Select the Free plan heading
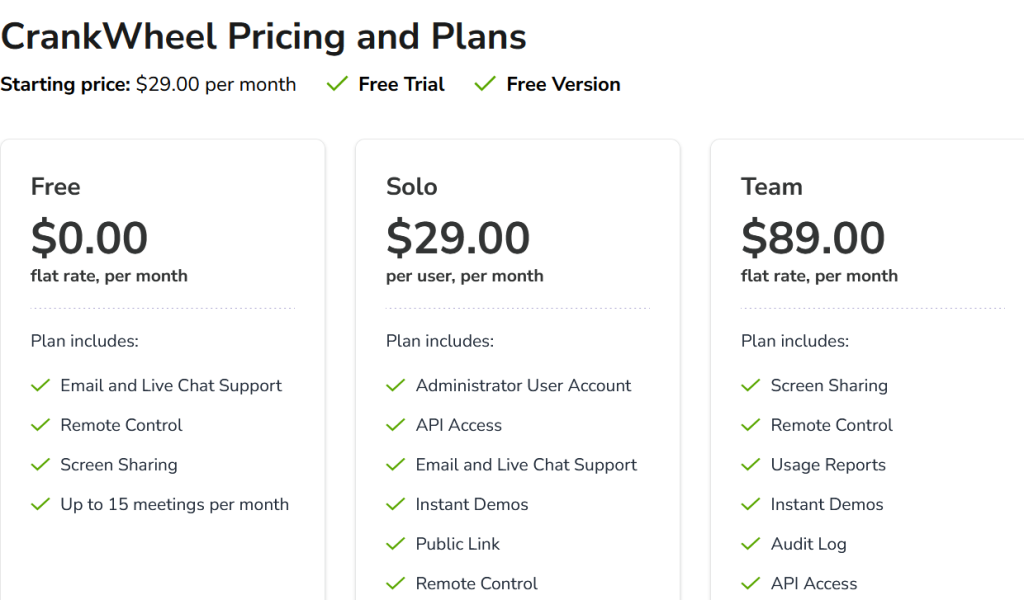 point(56,187)
